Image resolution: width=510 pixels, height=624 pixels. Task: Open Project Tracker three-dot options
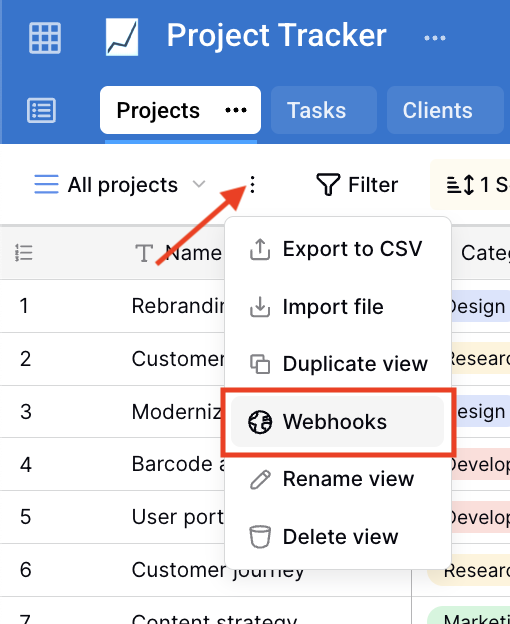tap(434, 38)
